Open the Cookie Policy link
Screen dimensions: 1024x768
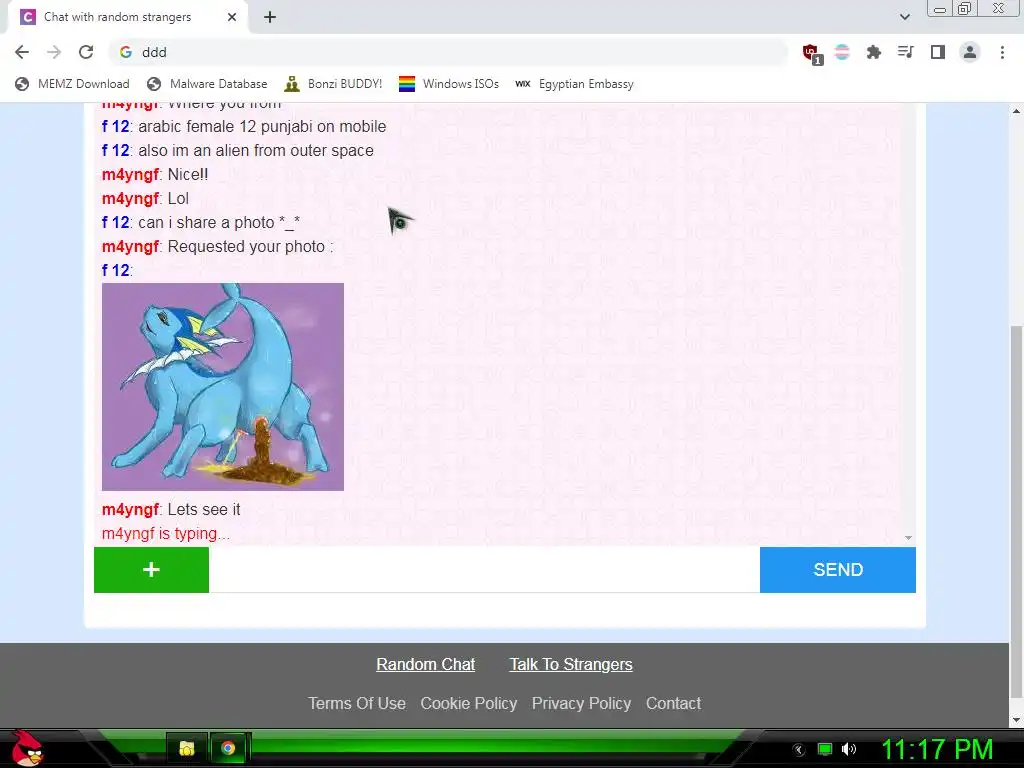click(469, 703)
